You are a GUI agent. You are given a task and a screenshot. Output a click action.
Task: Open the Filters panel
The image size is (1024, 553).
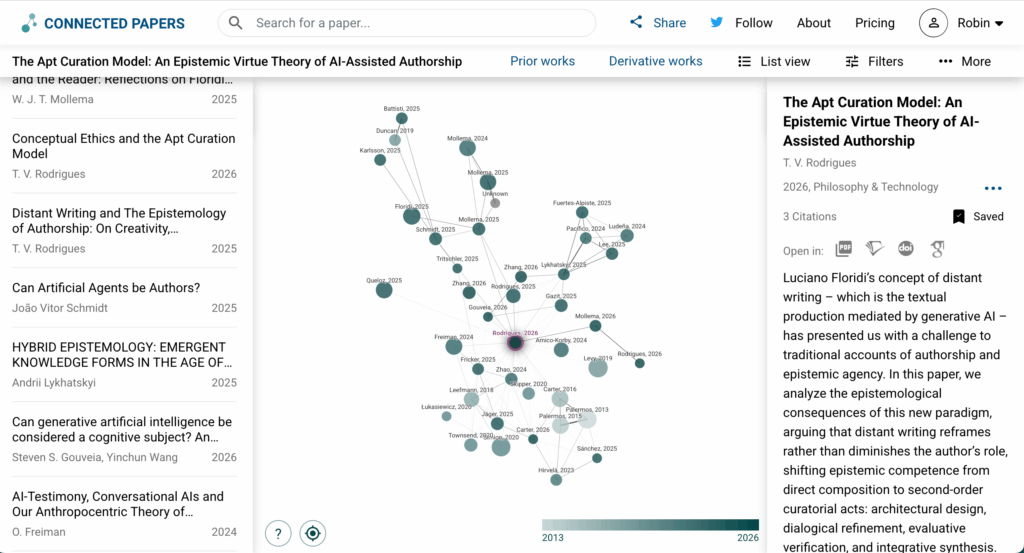pyautogui.click(x=874, y=61)
